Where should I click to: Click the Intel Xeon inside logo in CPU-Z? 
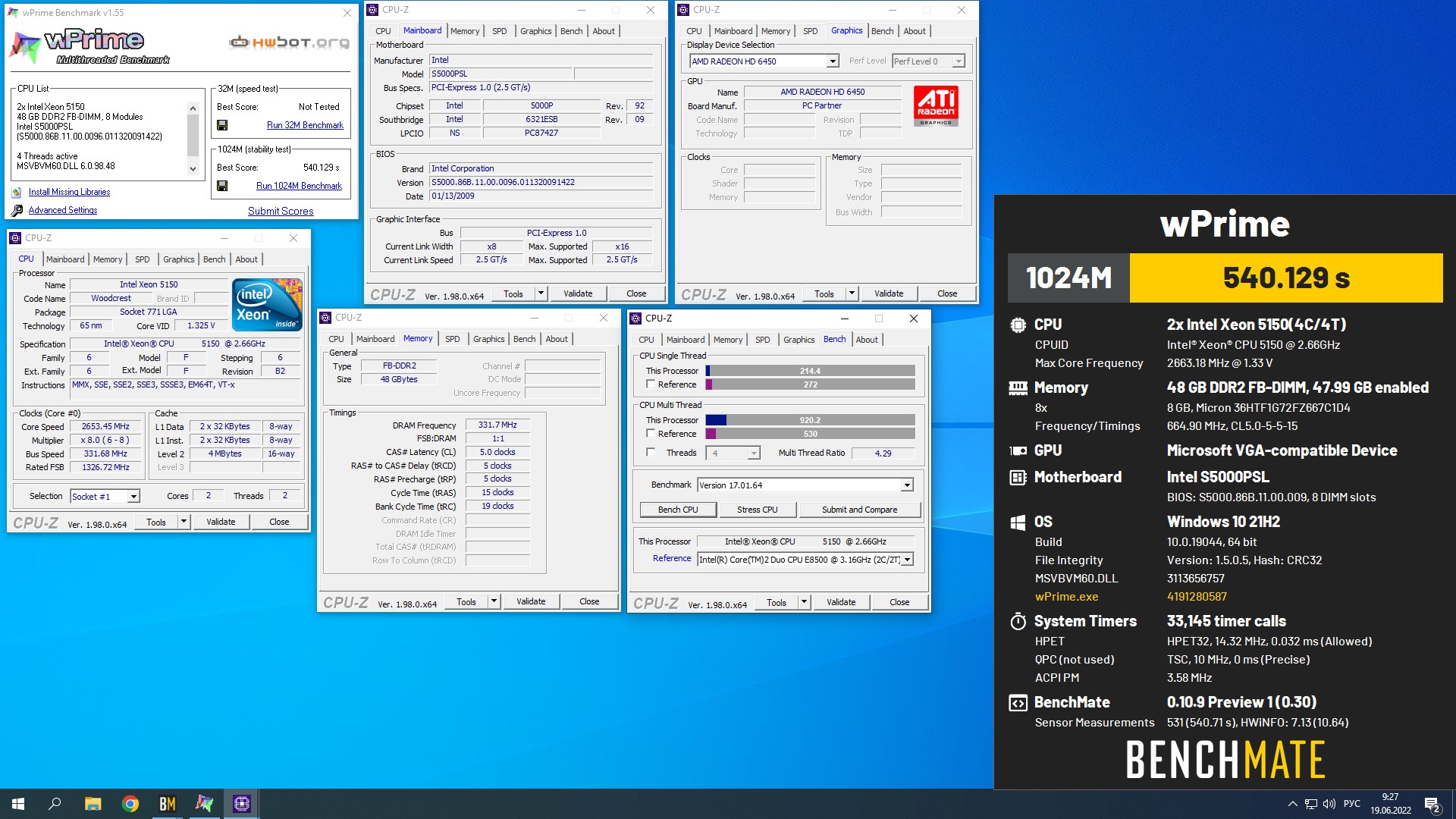click(268, 305)
